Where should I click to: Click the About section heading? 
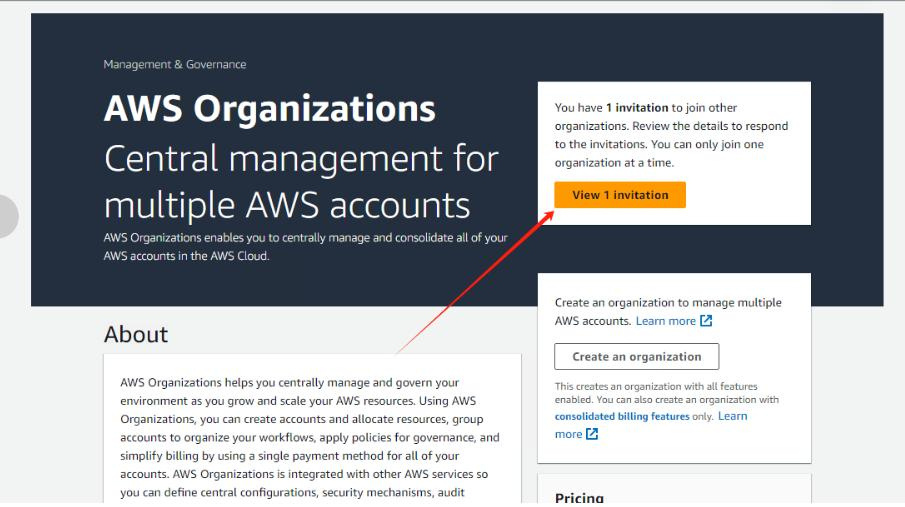click(136, 334)
